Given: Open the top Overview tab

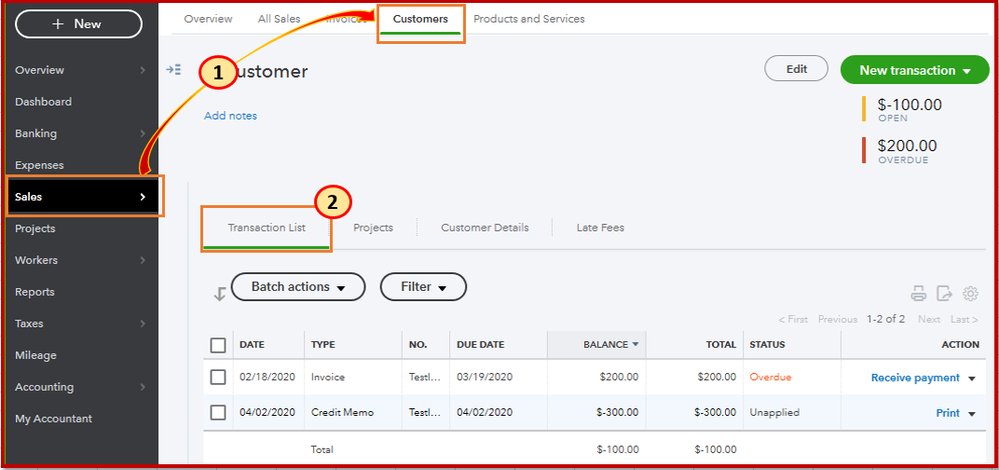Looking at the screenshot, I should 208,19.
